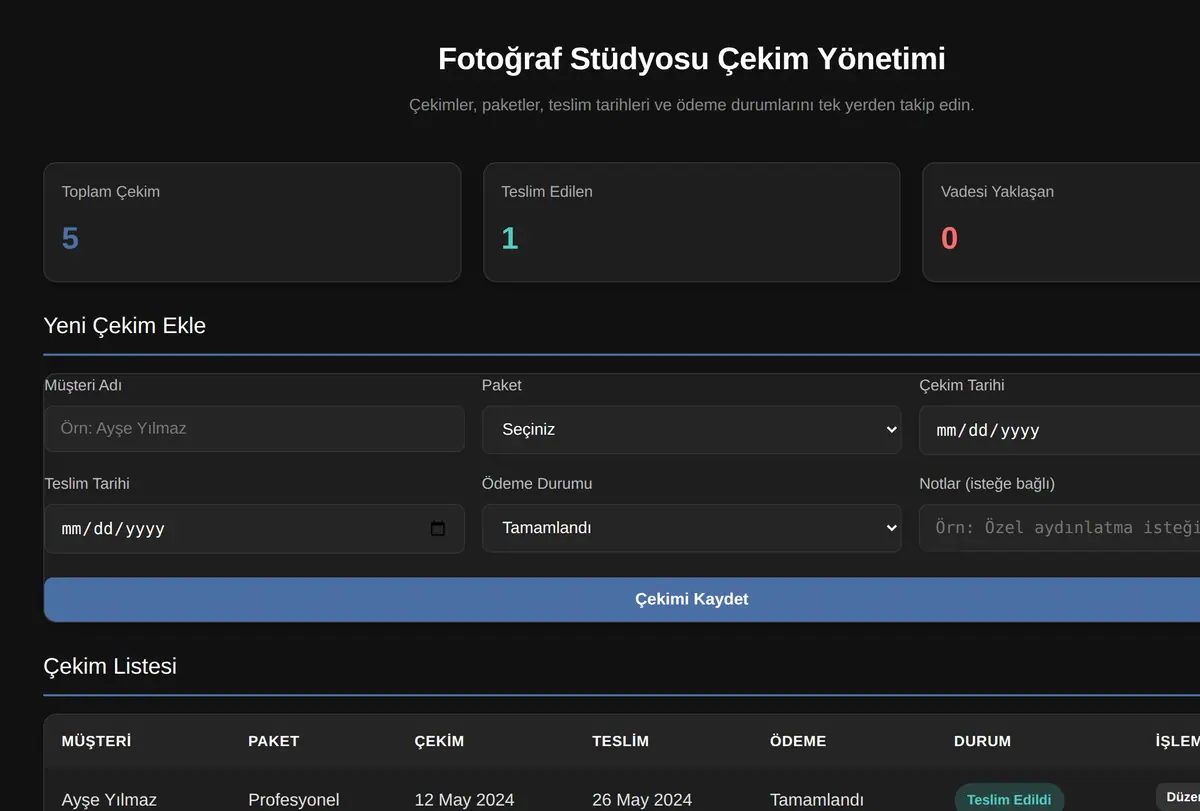Click the MÜŞTERİ column header
The image size is (1200, 811).
pyautogui.click(x=96, y=741)
